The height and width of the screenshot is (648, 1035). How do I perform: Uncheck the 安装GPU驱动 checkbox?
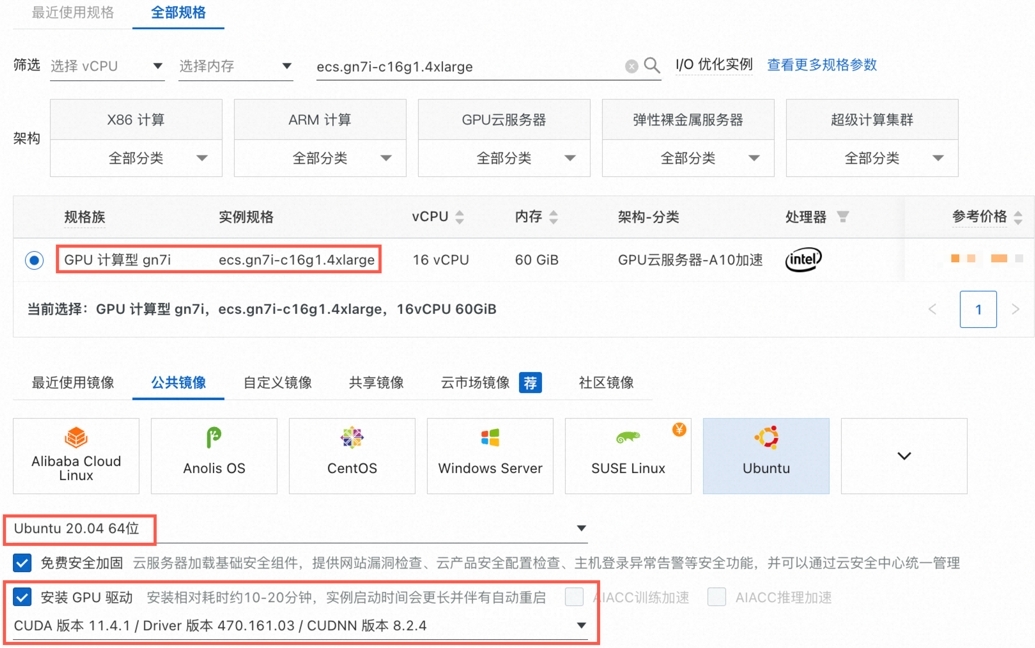click(22, 597)
